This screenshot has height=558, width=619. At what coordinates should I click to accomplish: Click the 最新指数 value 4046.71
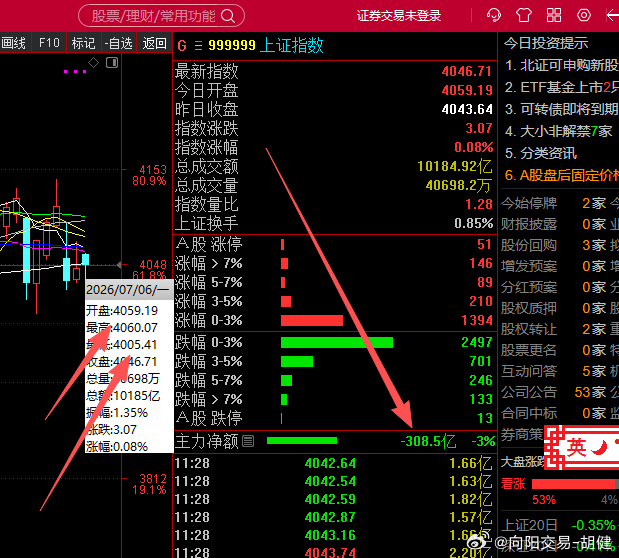pyautogui.click(x=467, y=71)
